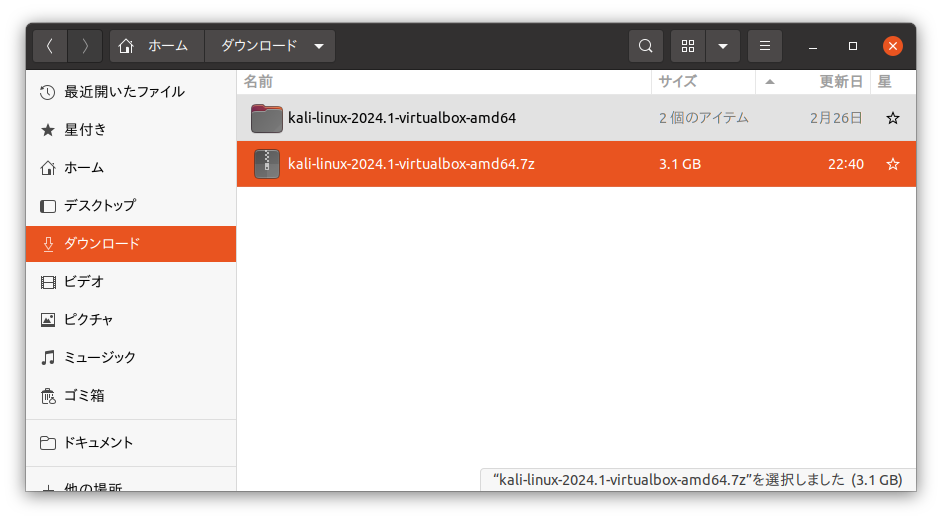Image resolution: width=942 pixels, height=520 pixels.
Task: Open ゴミ箱 trash in sidebar
Action: click(131, 396)
